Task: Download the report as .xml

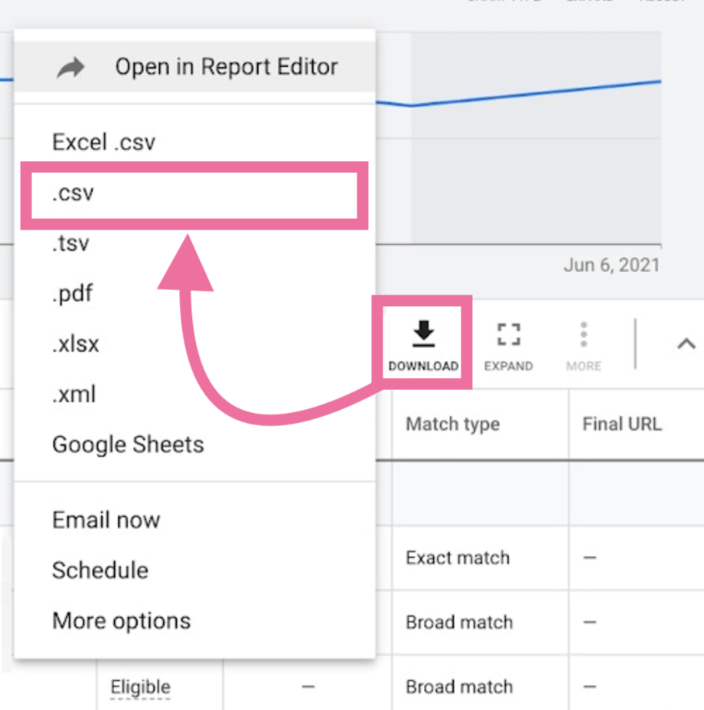Action: coord(195,394)
